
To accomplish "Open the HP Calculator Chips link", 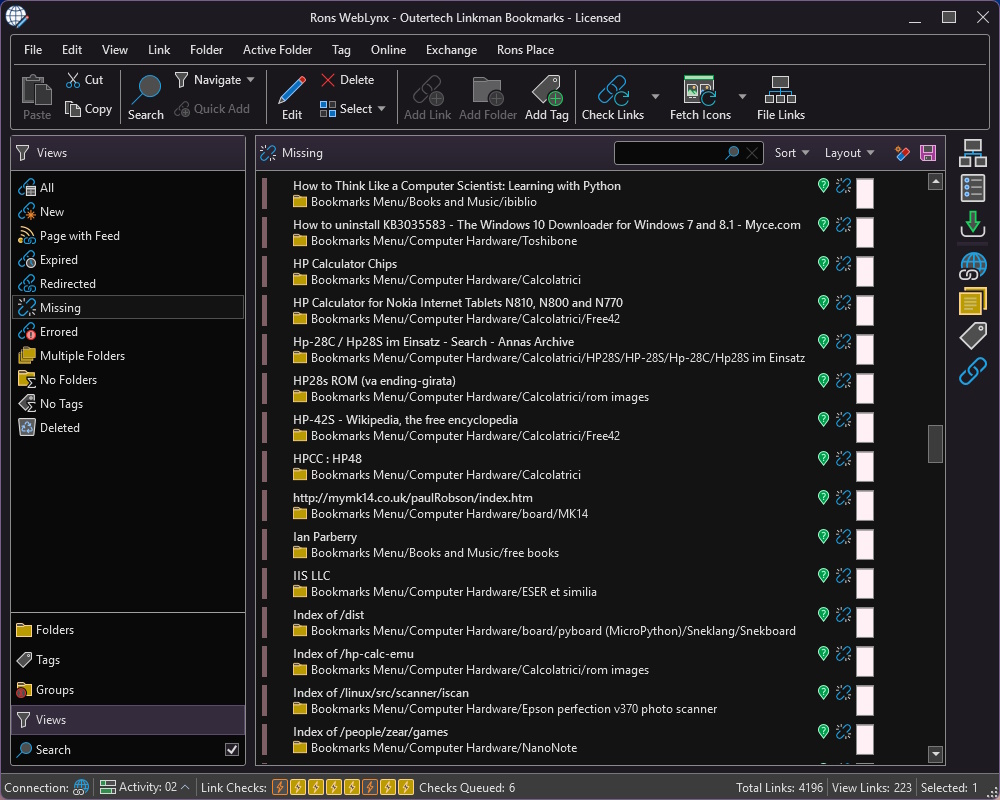I will (345, 264).
